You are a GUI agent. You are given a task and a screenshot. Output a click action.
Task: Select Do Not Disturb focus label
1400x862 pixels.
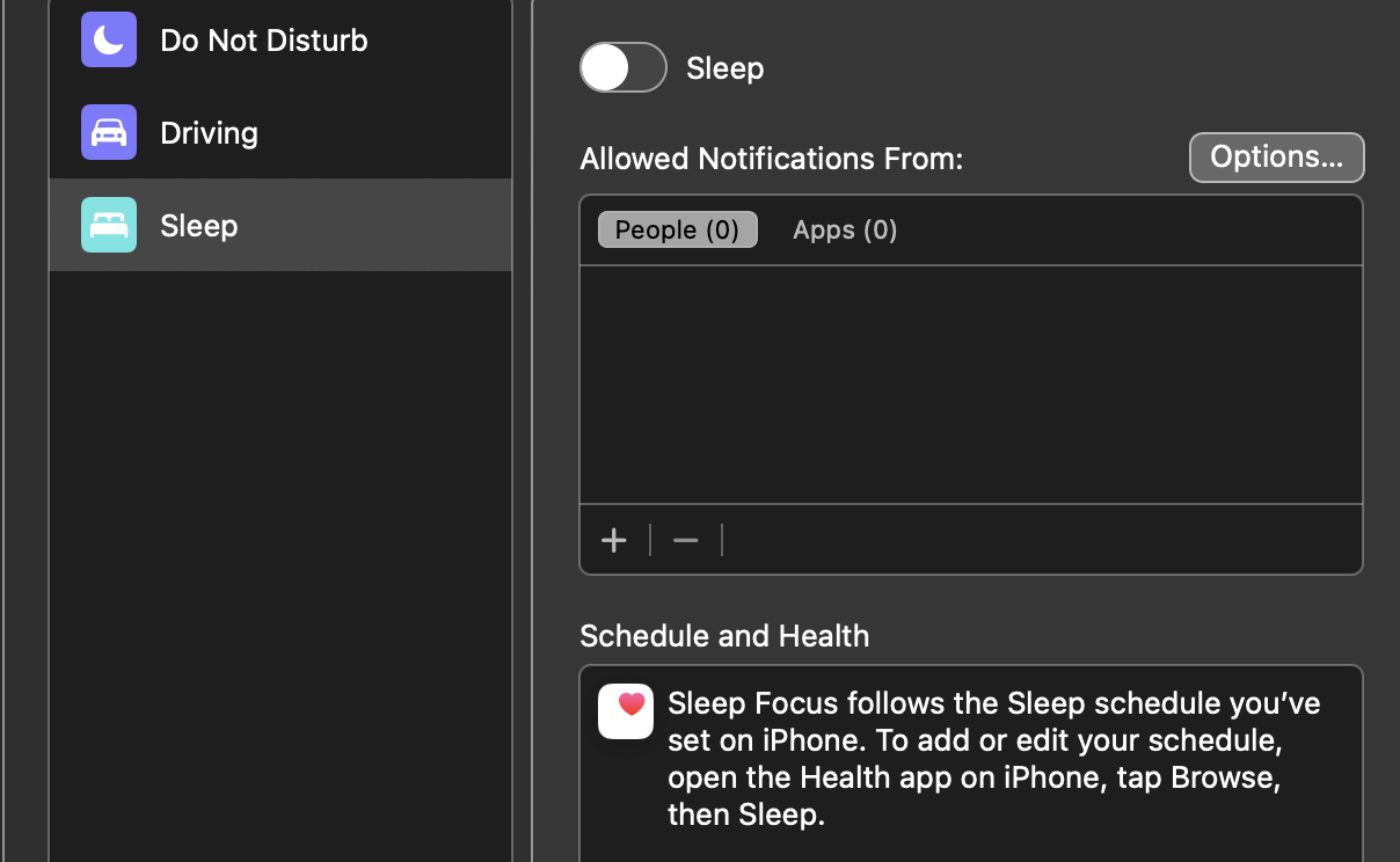pyautogui.click(x=264, y=40)
